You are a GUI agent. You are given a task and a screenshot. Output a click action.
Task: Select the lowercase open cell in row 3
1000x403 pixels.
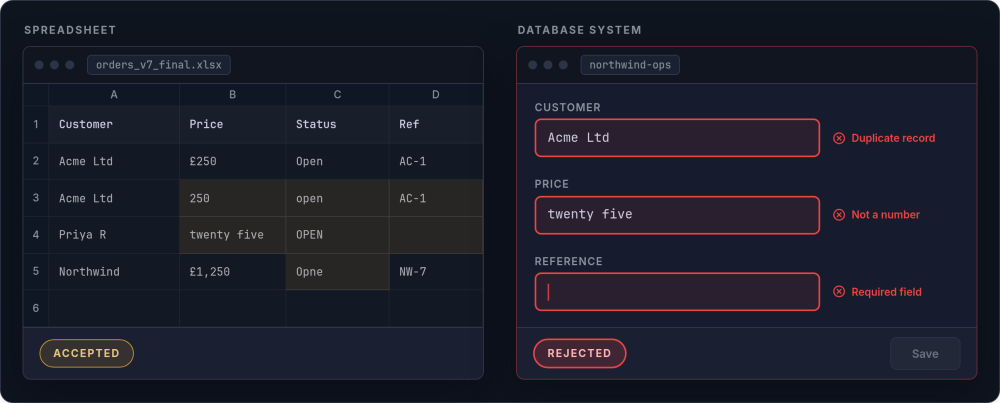pyautogui.click(x=337, y=198)
